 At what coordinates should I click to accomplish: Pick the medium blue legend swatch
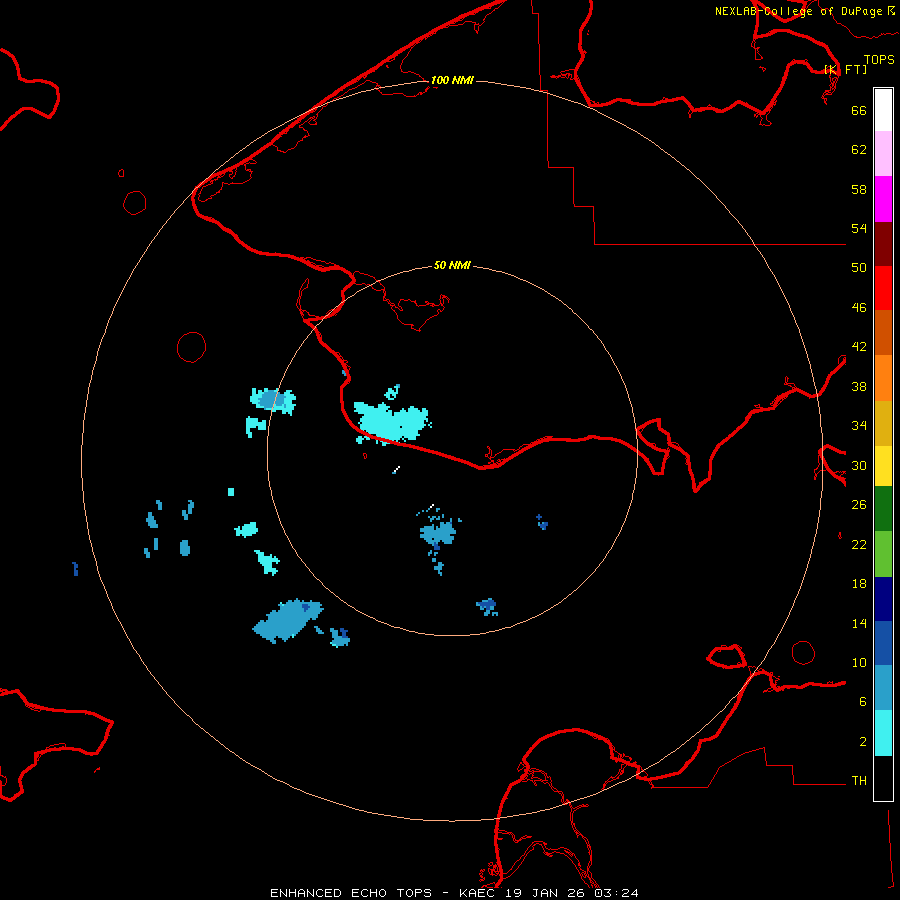pos(883,643)
